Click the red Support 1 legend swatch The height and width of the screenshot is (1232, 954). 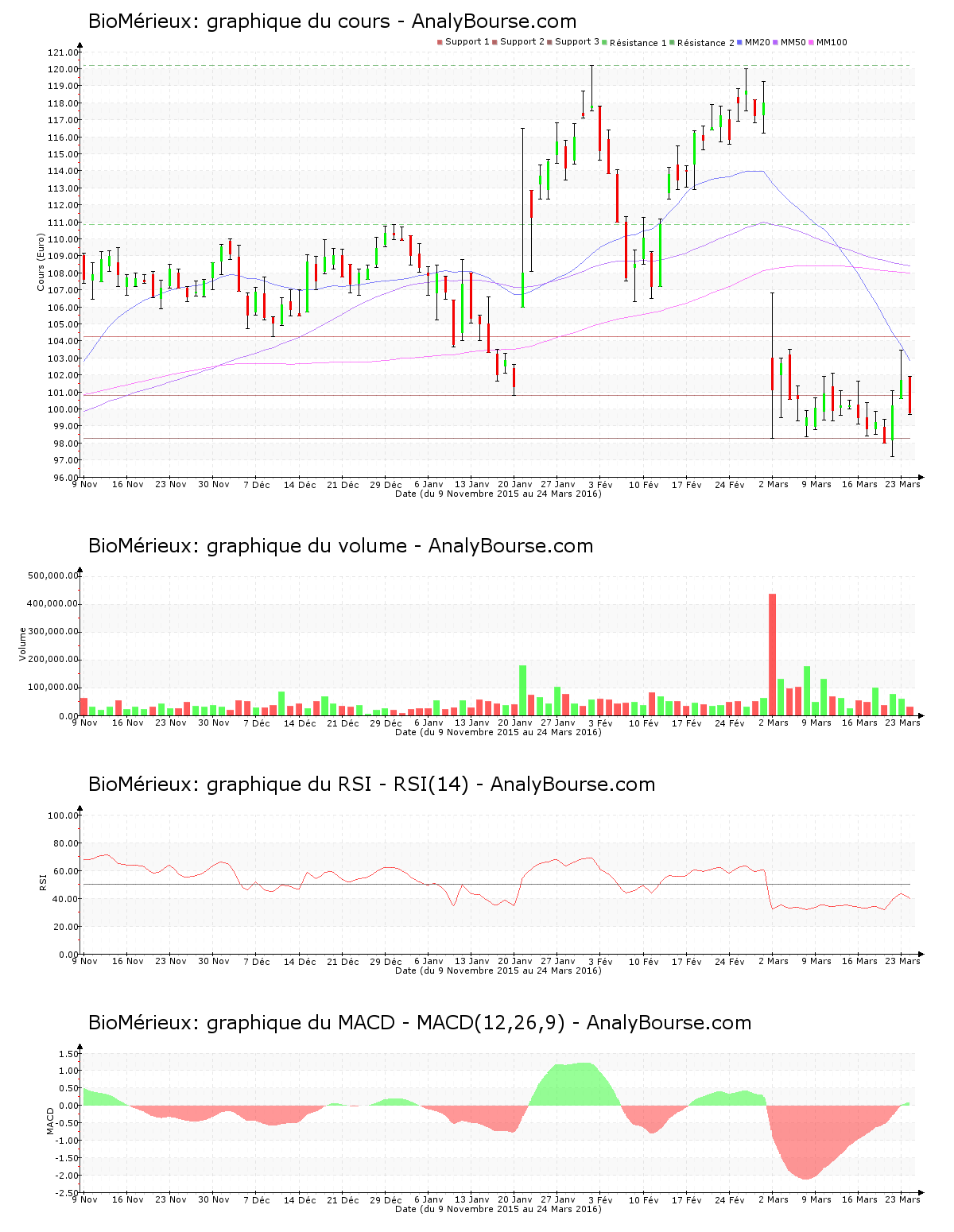click(x=440, y=42)
